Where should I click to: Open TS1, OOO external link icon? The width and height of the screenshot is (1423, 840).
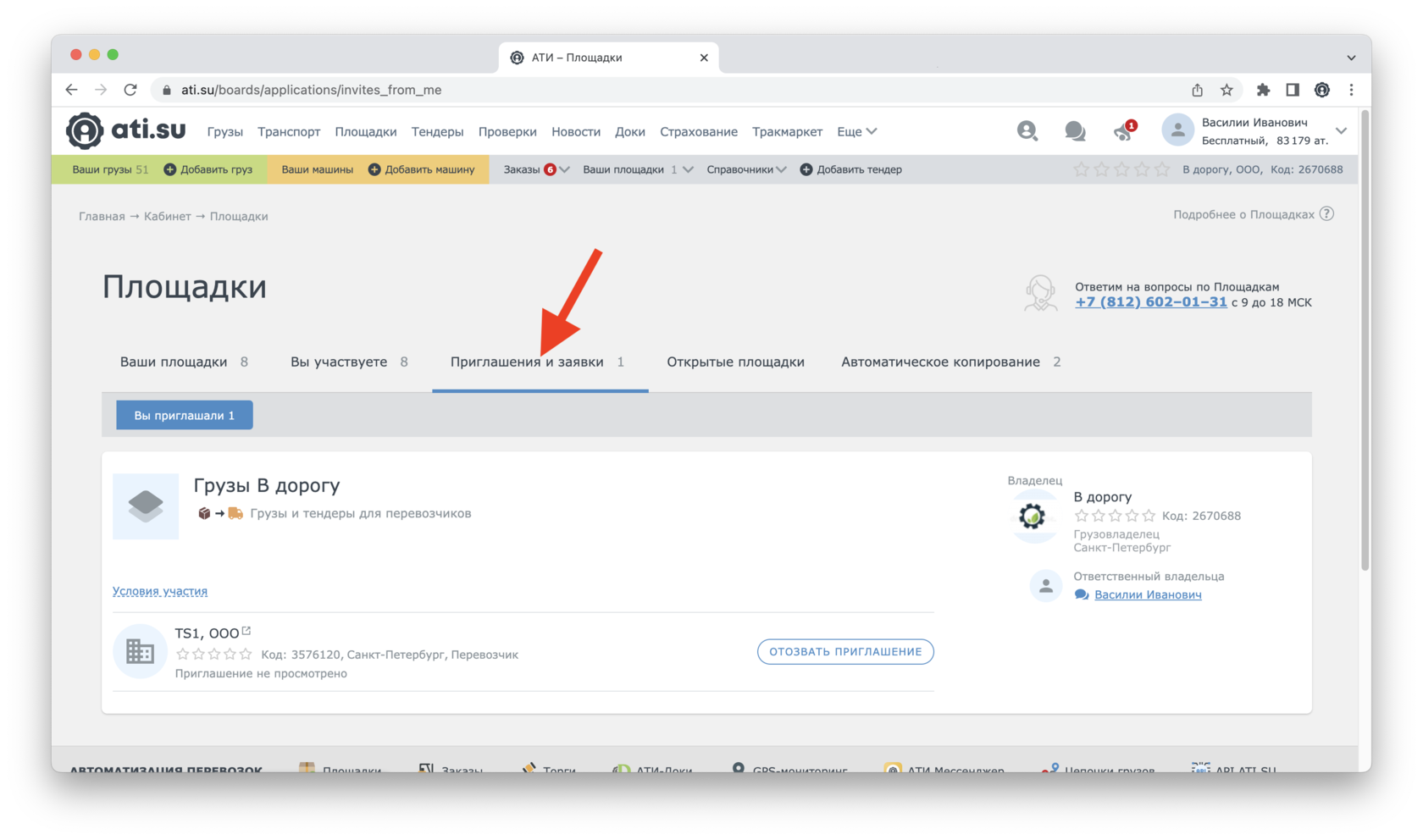click(x=246, y=631)
